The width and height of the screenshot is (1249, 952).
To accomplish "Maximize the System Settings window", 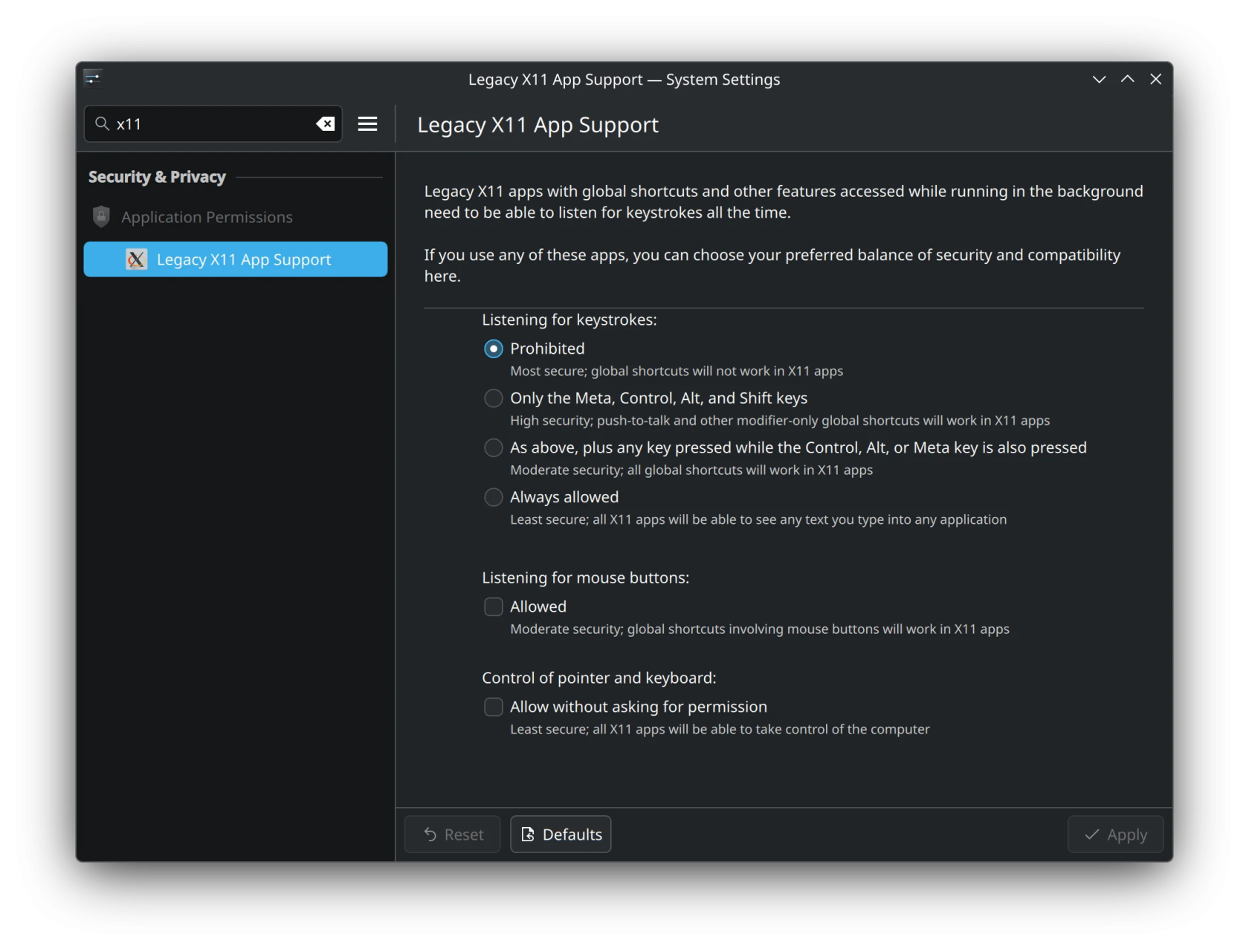I will pos(1127,79).
